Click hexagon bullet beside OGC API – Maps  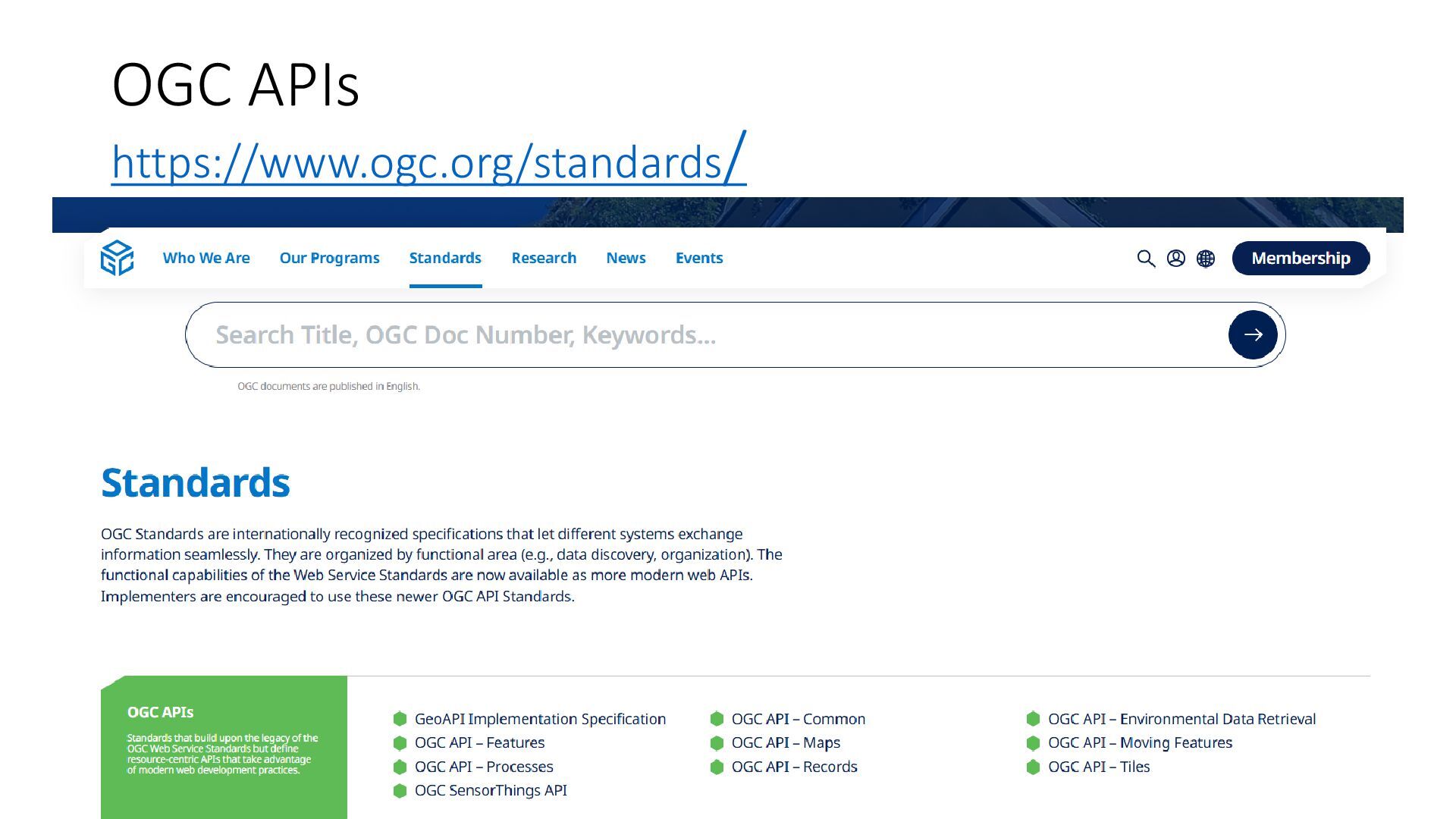tap(717, 743)
